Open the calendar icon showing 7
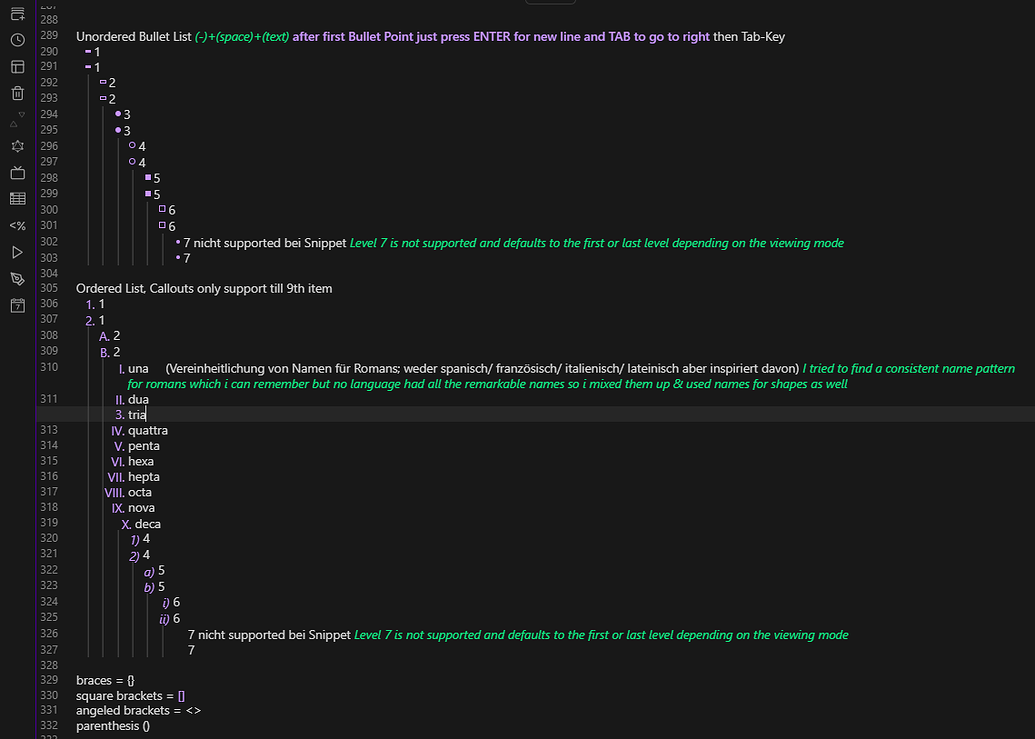1035x739 pixels. pos(16,305)
